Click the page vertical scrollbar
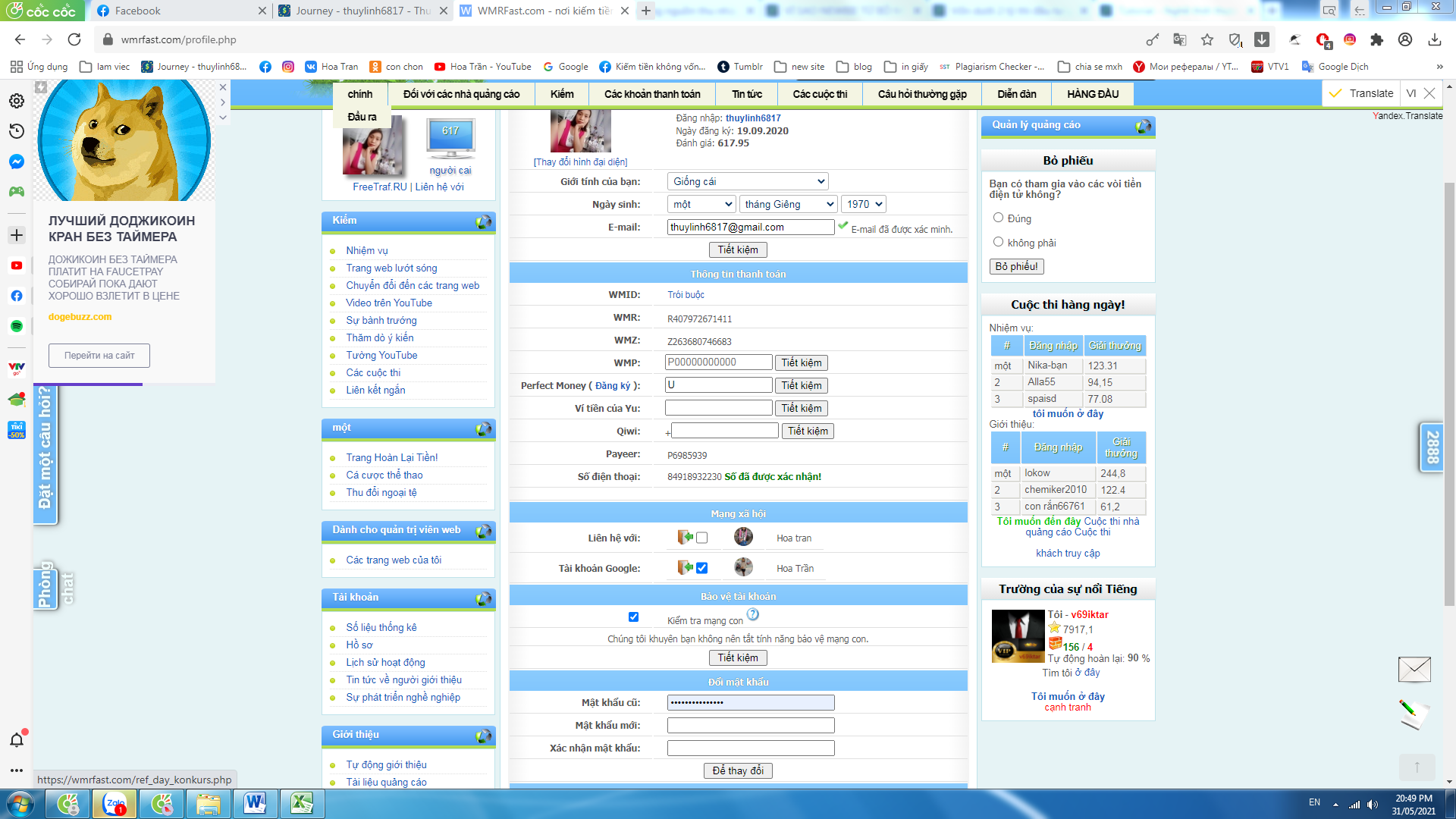The image size is (1456, 819). point(1449,394)
